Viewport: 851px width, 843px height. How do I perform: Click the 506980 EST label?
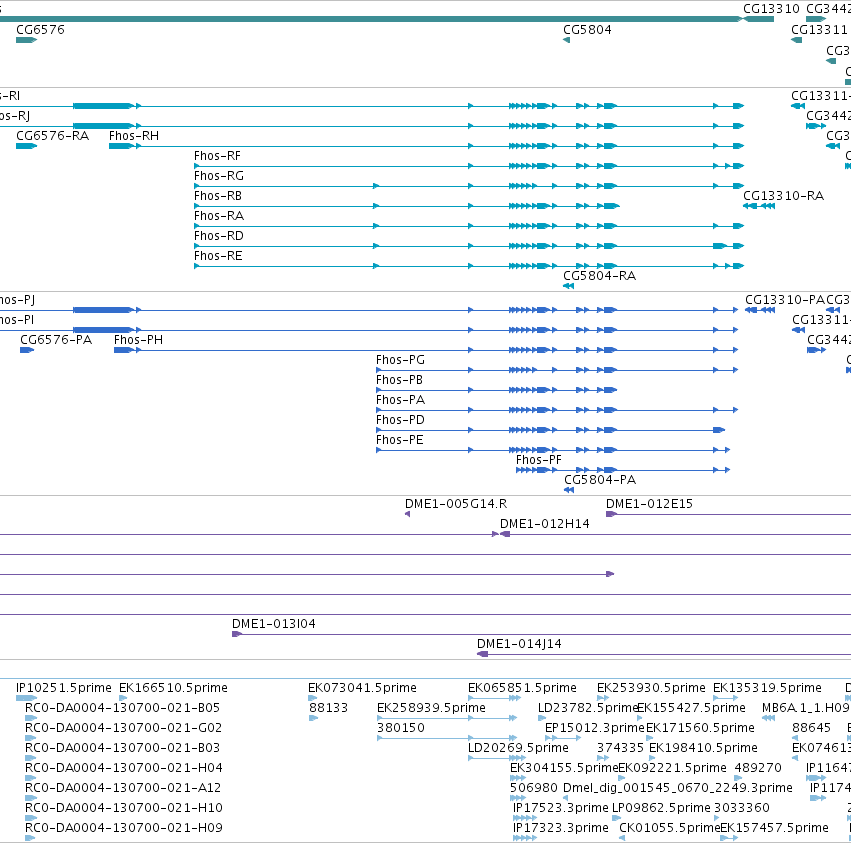click(534, 788)
